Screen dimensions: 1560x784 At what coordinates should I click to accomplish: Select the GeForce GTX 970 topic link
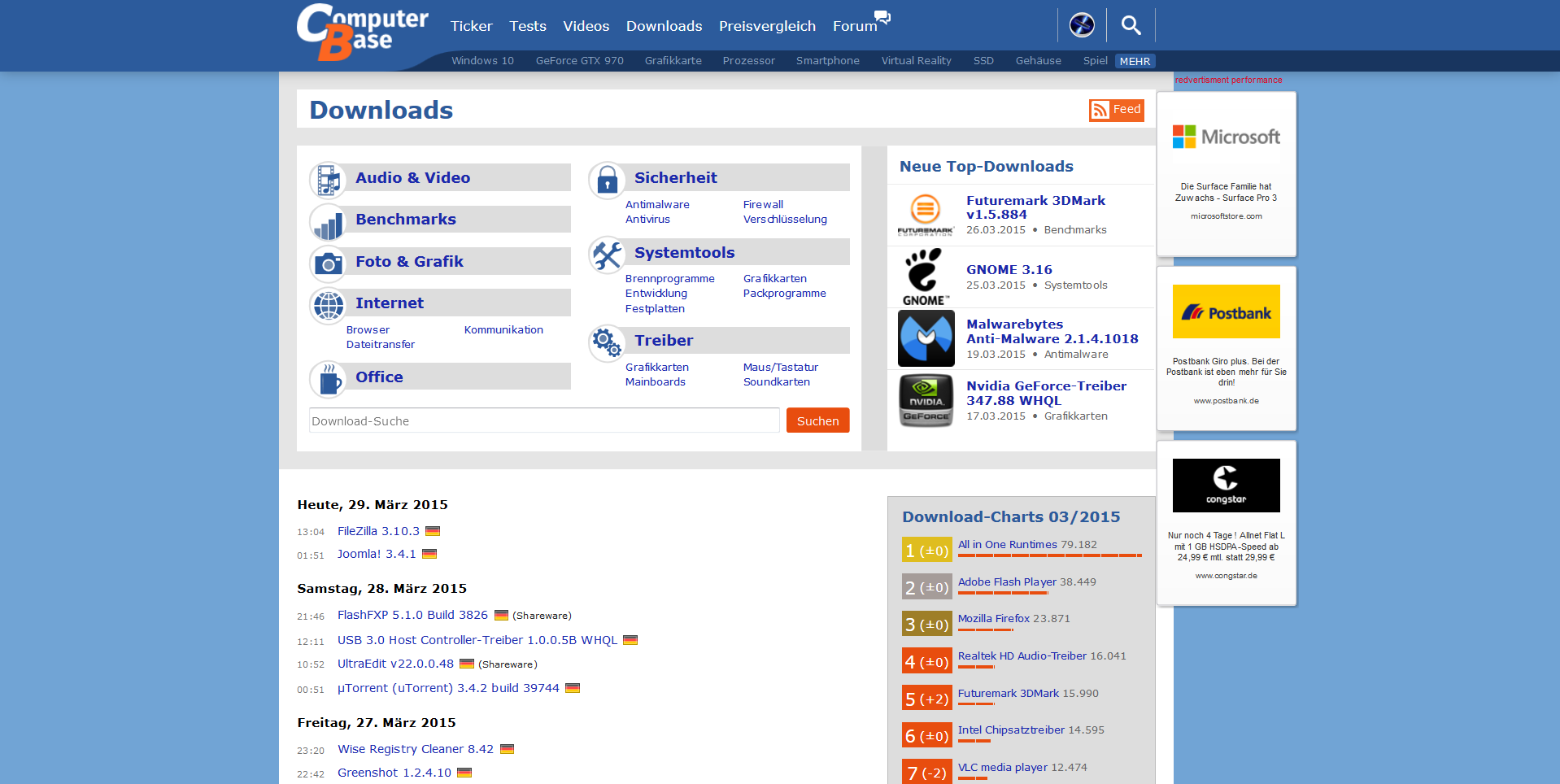580,61
